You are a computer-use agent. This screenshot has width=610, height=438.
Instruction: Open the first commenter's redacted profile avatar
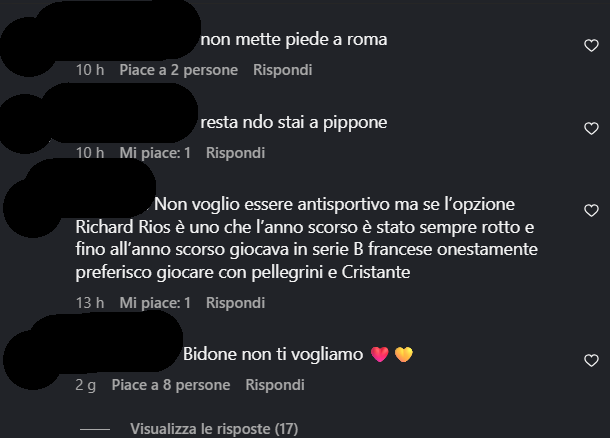click(29, 47)
